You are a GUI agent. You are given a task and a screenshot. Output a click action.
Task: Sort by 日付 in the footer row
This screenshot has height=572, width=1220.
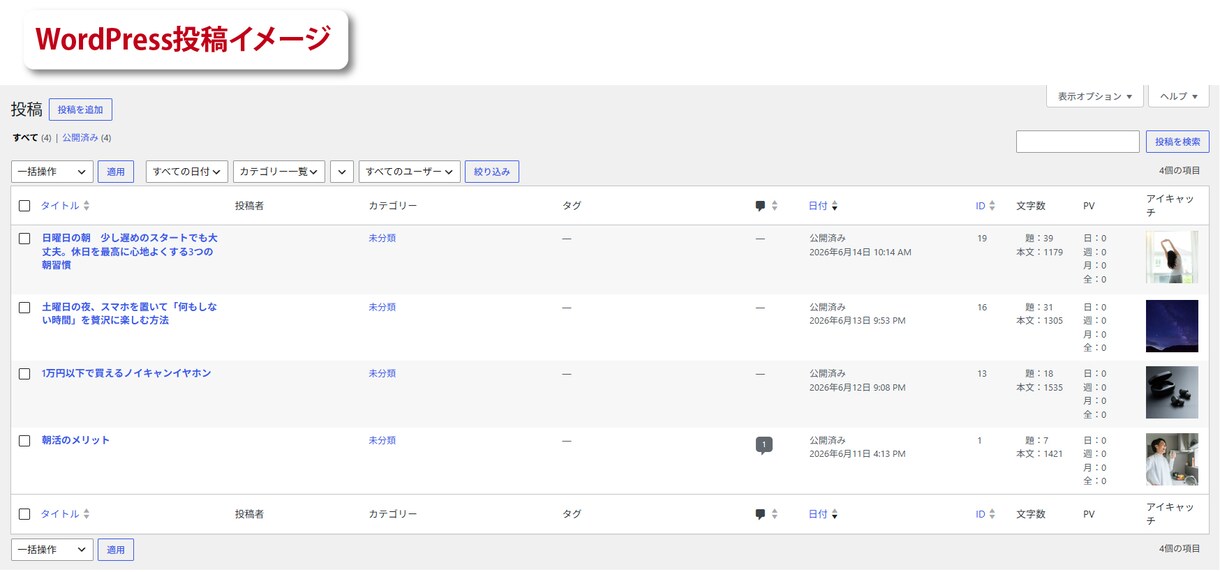(x=823, y=514)
